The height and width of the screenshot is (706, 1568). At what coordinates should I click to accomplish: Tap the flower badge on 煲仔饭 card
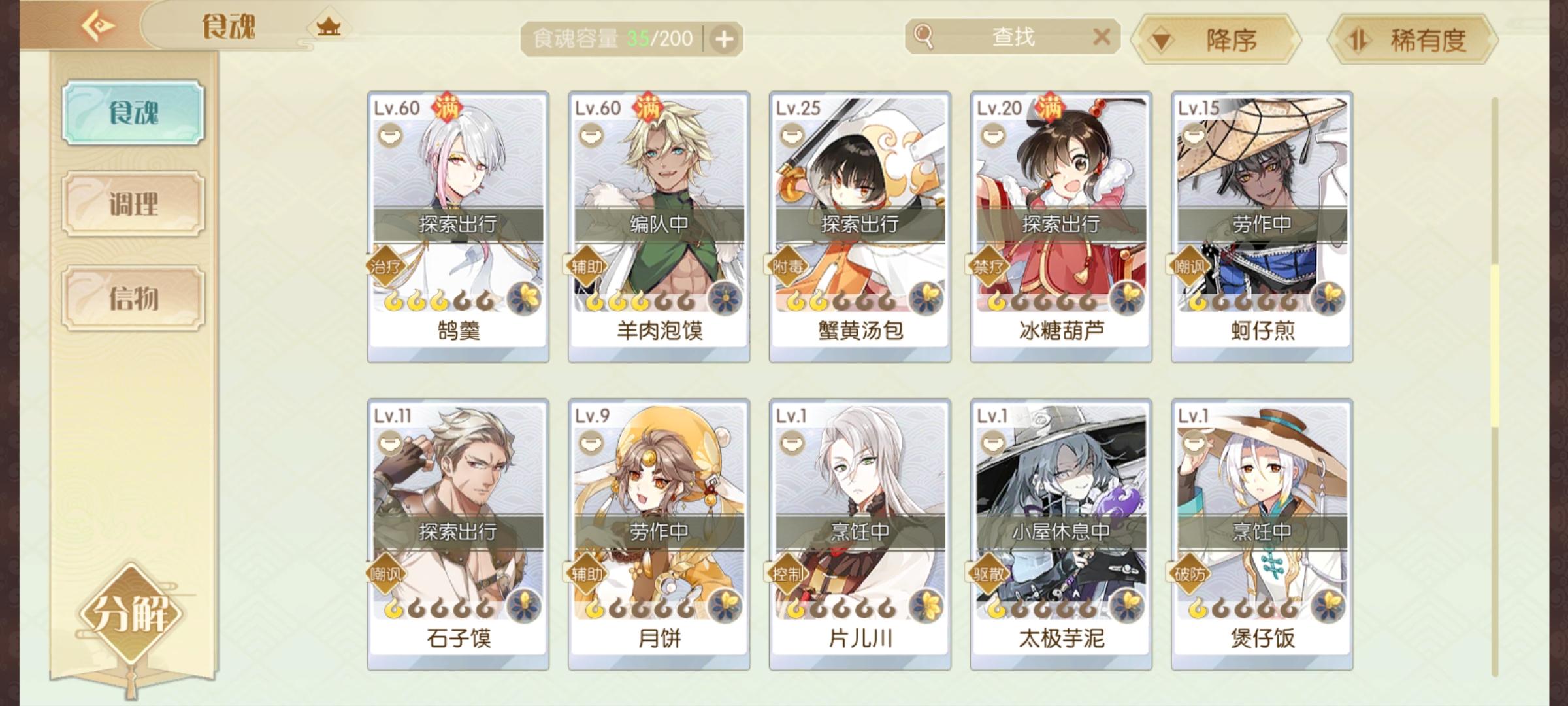coord(1328,607)
